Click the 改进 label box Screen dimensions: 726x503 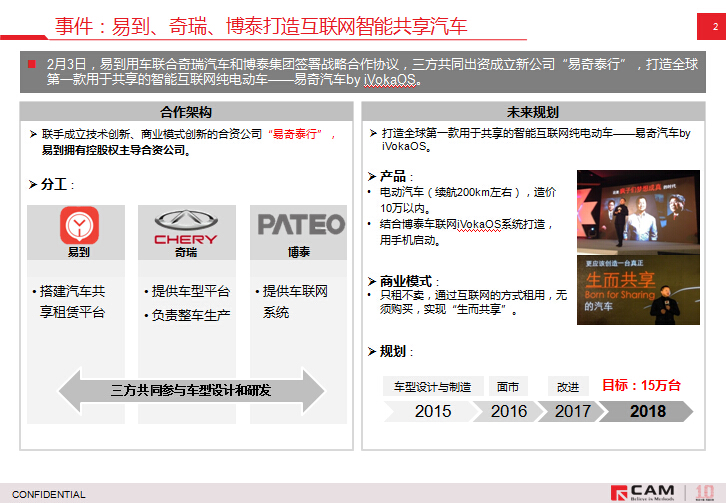coord(568,386)
